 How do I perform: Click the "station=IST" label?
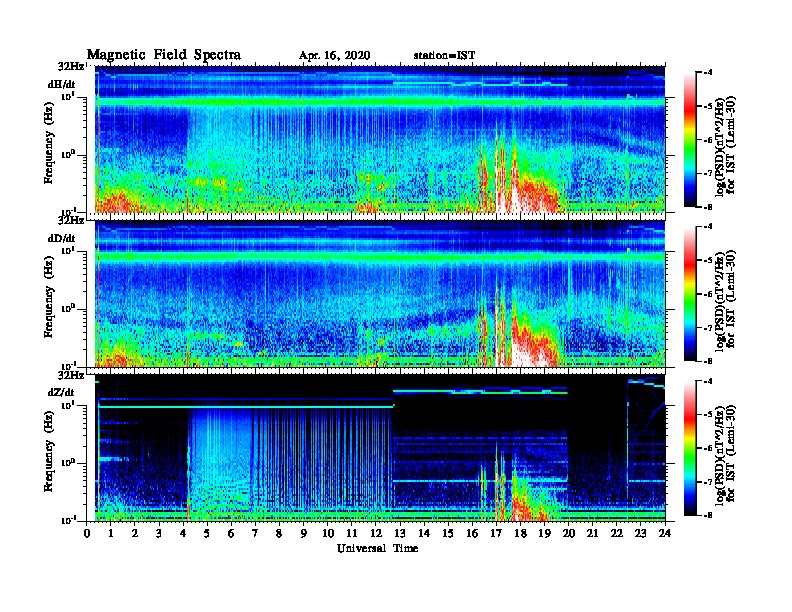point(444,56)
